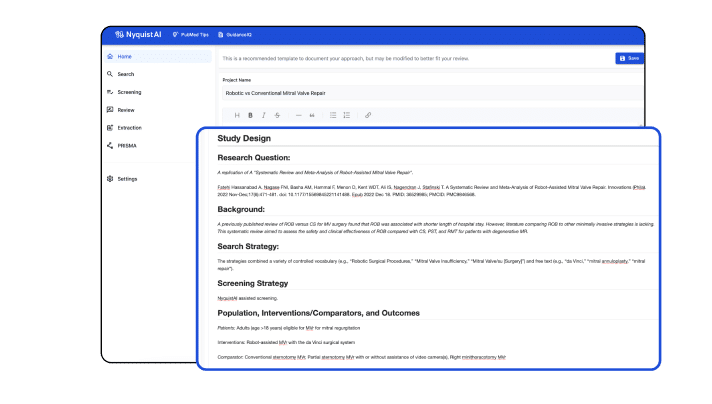Apply strikethrough from the editor toolbar
This screenshot has width=712, height=404.
click(277, 115)
